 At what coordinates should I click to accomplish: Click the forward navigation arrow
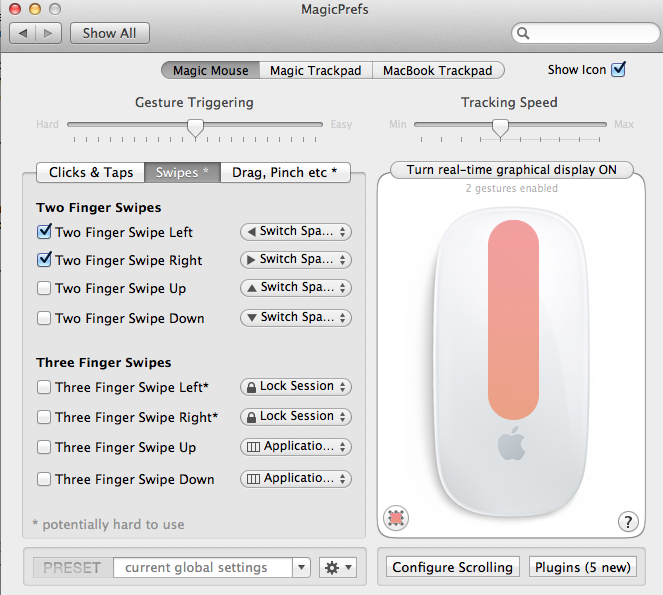coord(48,33)
